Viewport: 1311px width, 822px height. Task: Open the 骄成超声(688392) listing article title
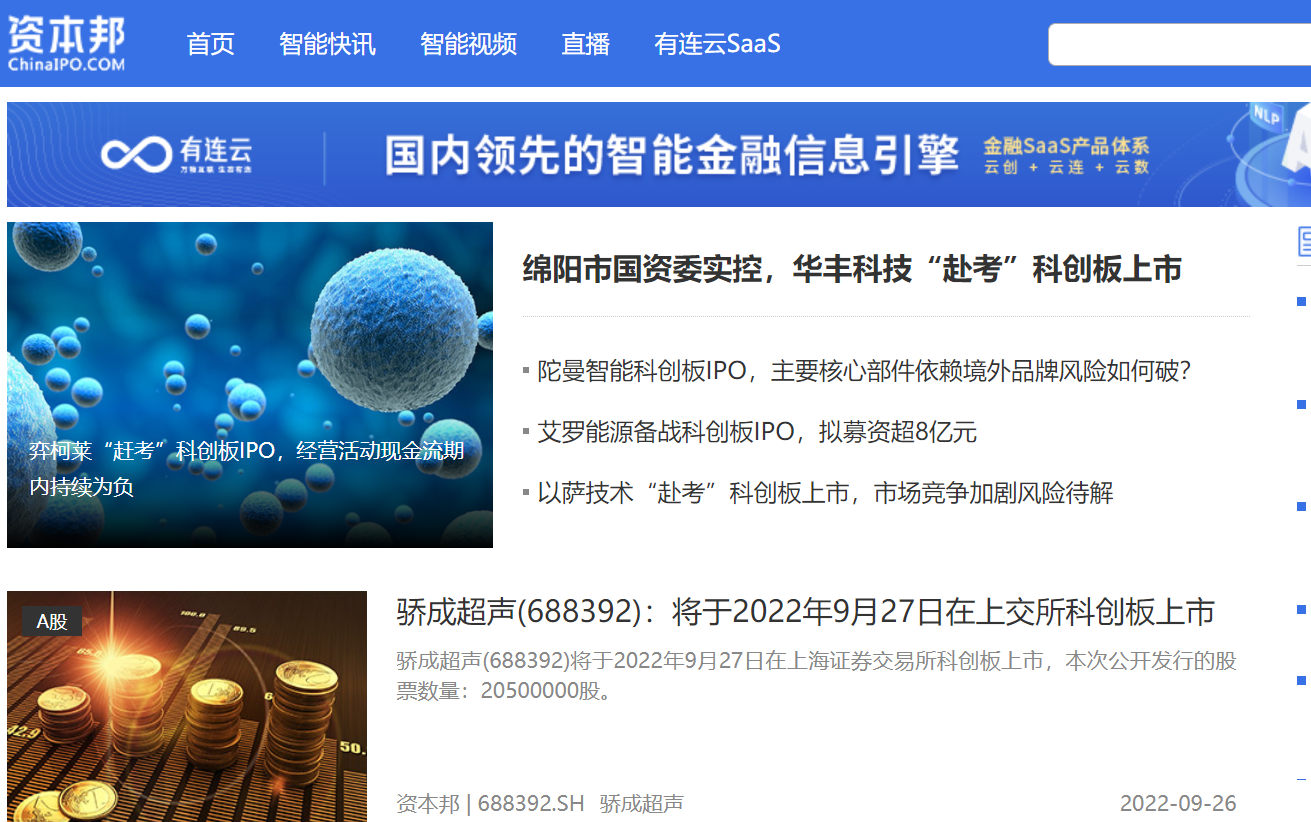805,612
